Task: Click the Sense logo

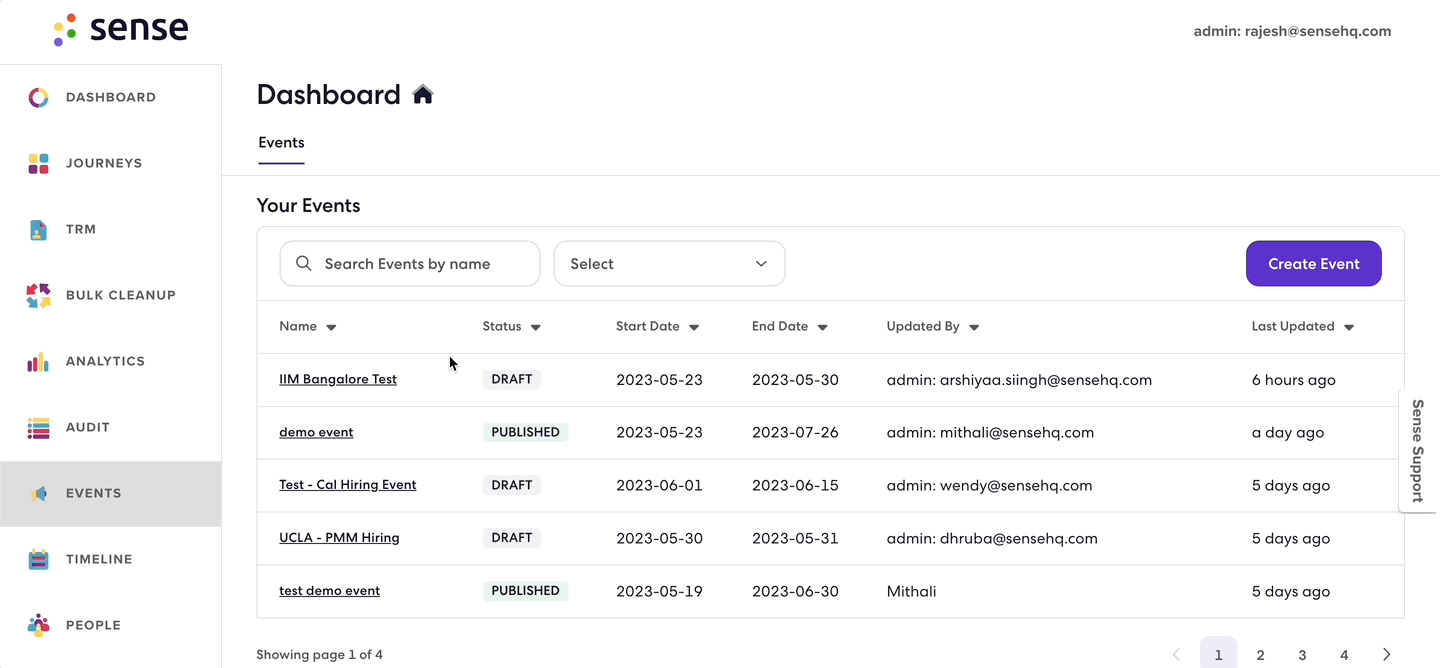Action: click(120, 29)
